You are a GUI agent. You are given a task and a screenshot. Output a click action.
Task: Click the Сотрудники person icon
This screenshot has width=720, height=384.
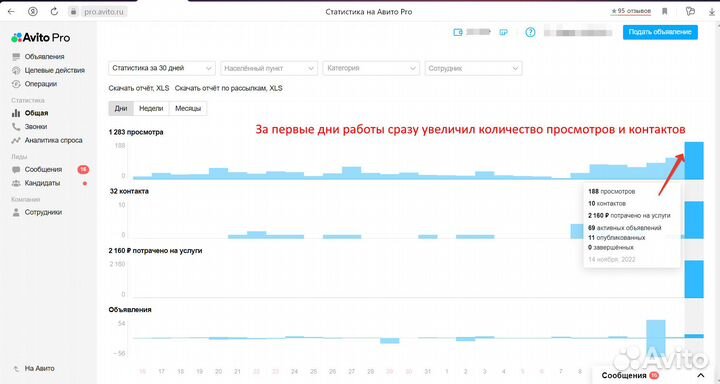click(16, 213)
